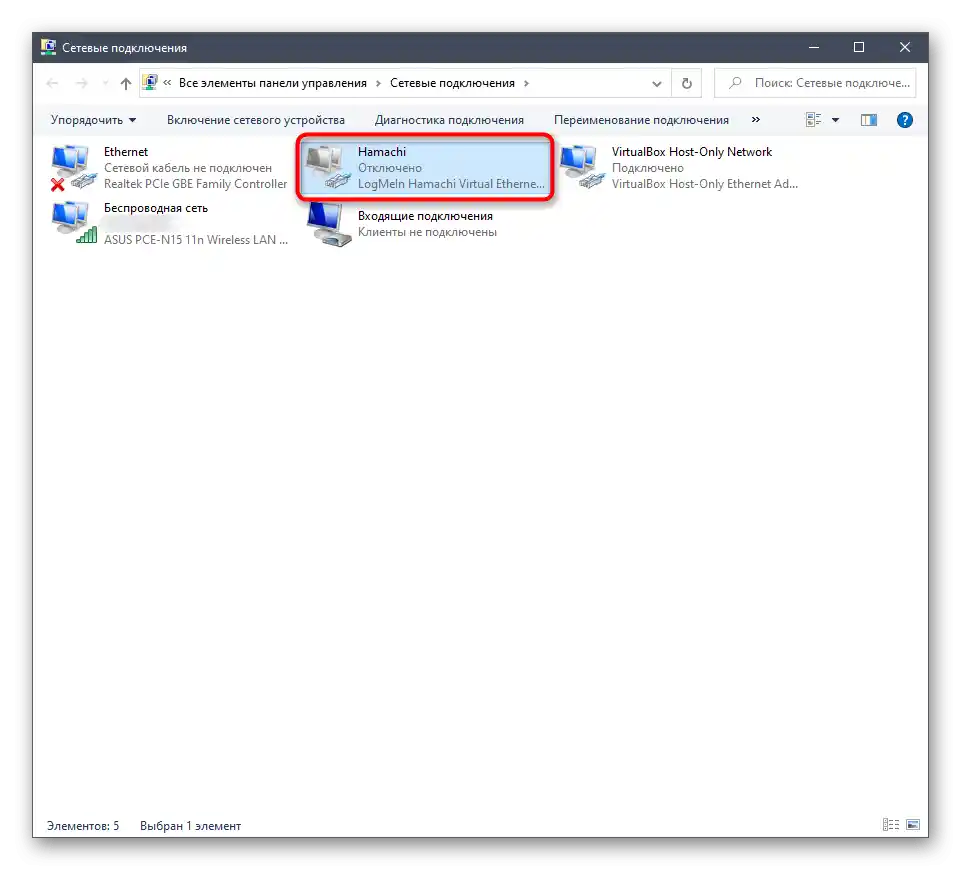Switch to large icons view in status bar
Screen dimensions: 961x870
click(913, 825)
